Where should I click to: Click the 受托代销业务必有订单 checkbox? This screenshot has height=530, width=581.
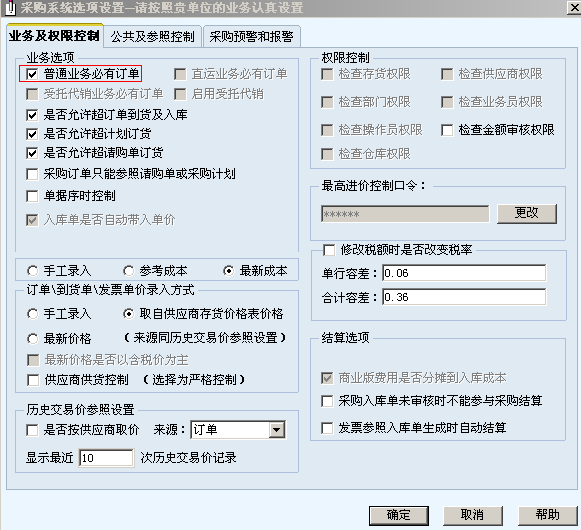(32, 94)
